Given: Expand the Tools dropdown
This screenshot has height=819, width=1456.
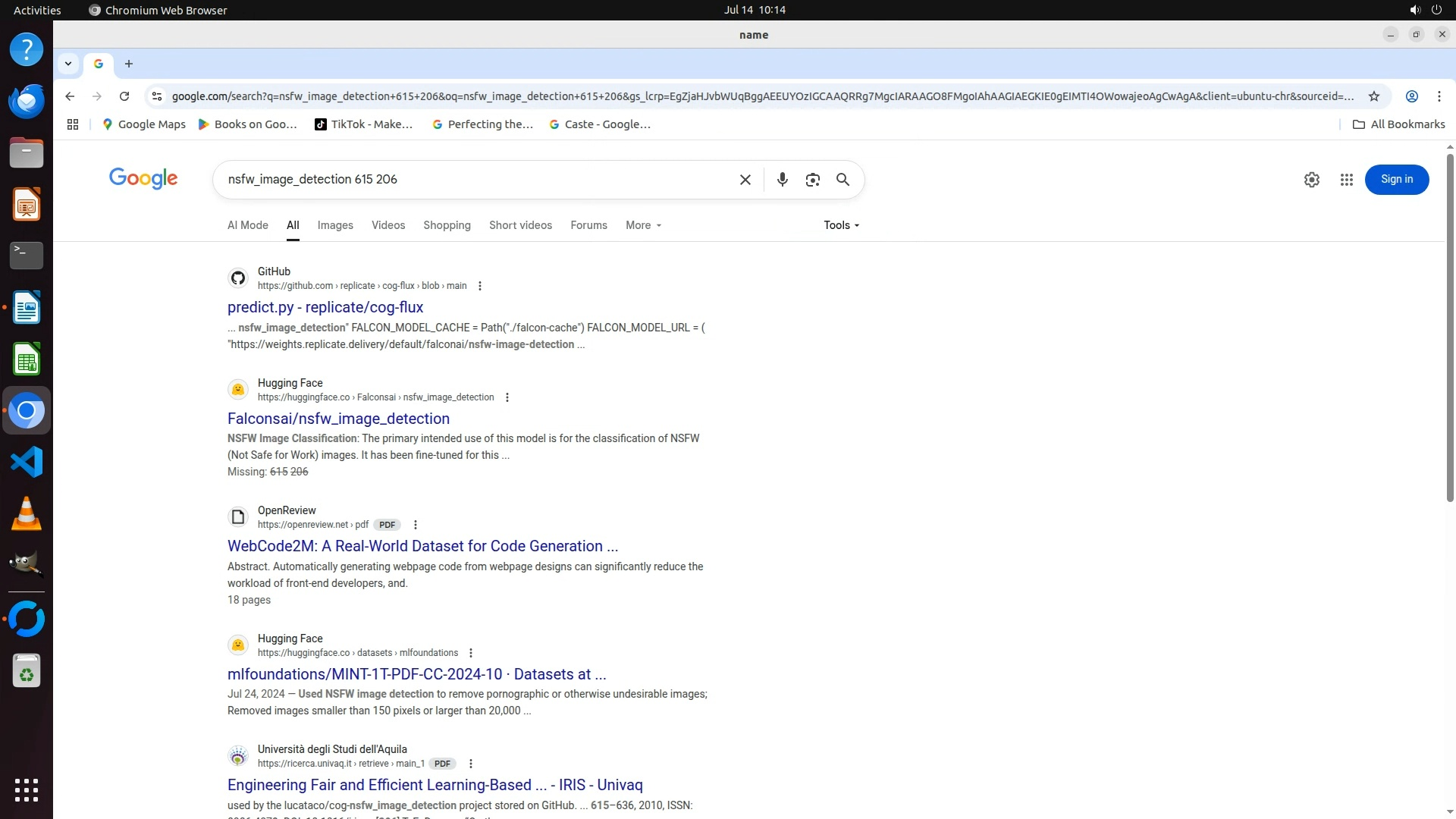Looking at the screenshot, I should 841,225.
